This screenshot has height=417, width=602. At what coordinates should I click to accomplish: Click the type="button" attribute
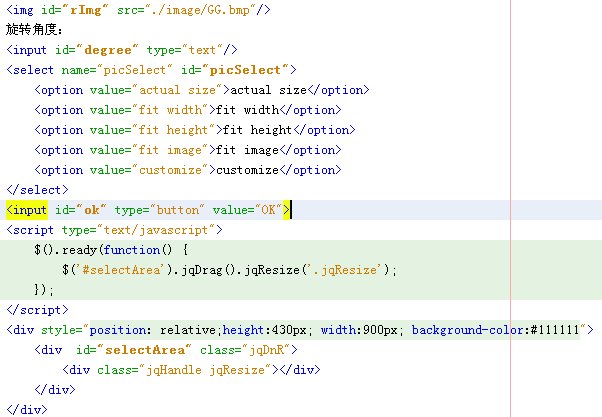tap(160, 210)
